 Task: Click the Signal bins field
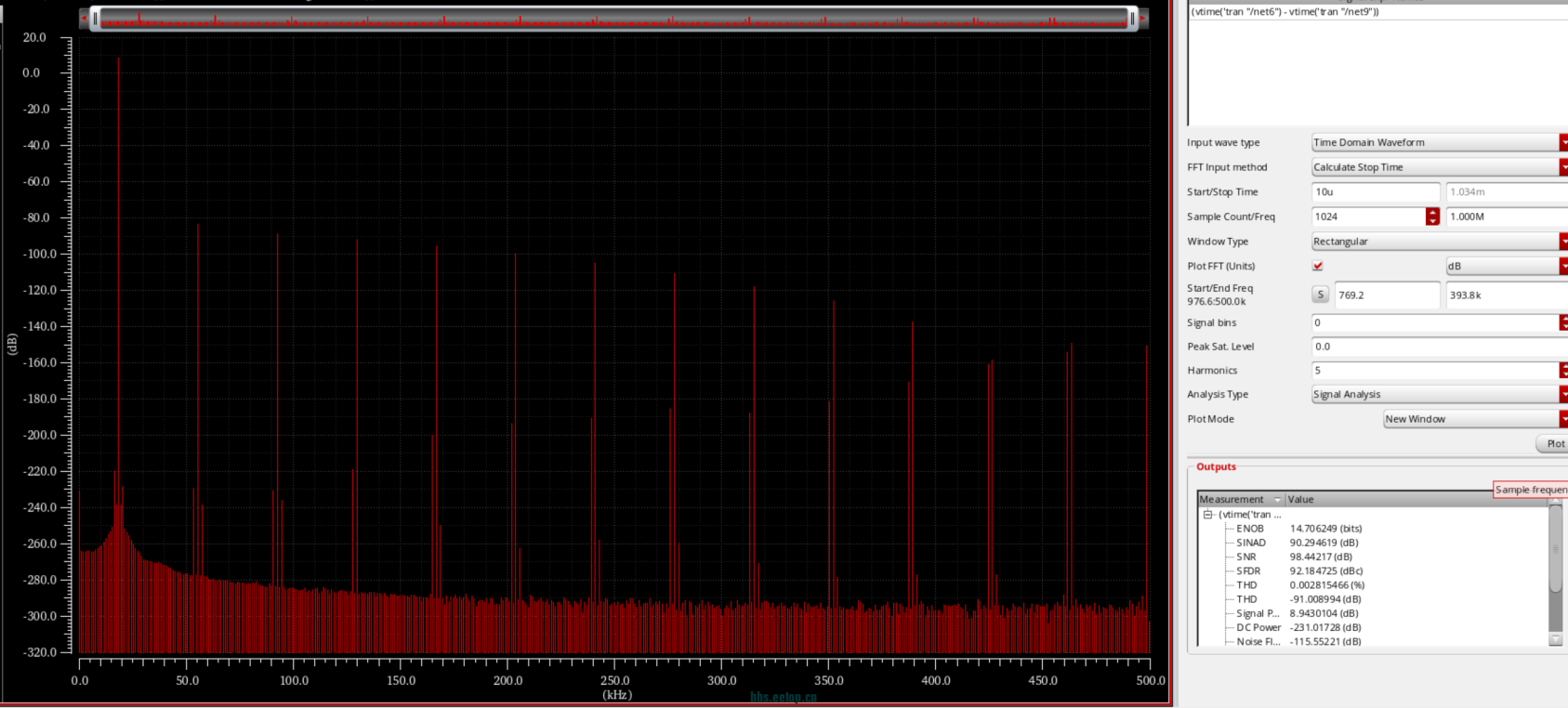(1435, 322)
